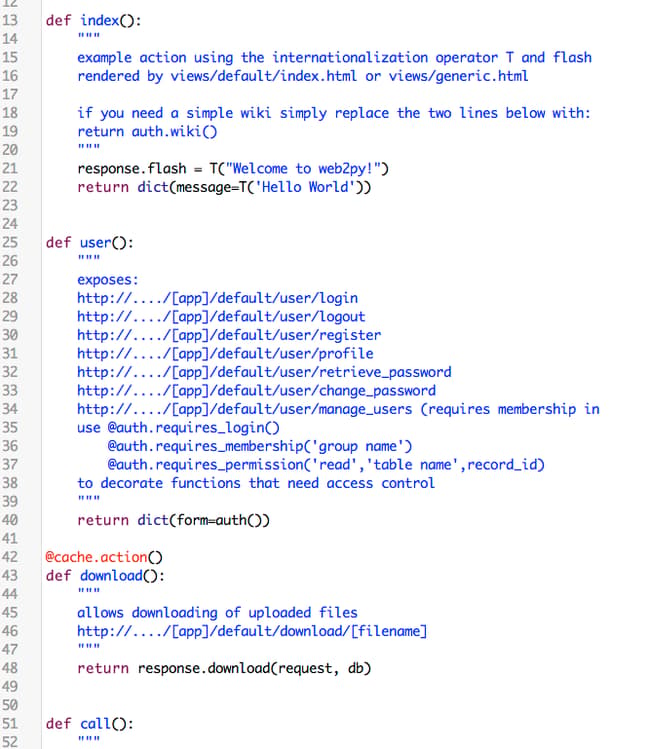
Task: Click line number 13 in gutter
Action: (10, 21)
